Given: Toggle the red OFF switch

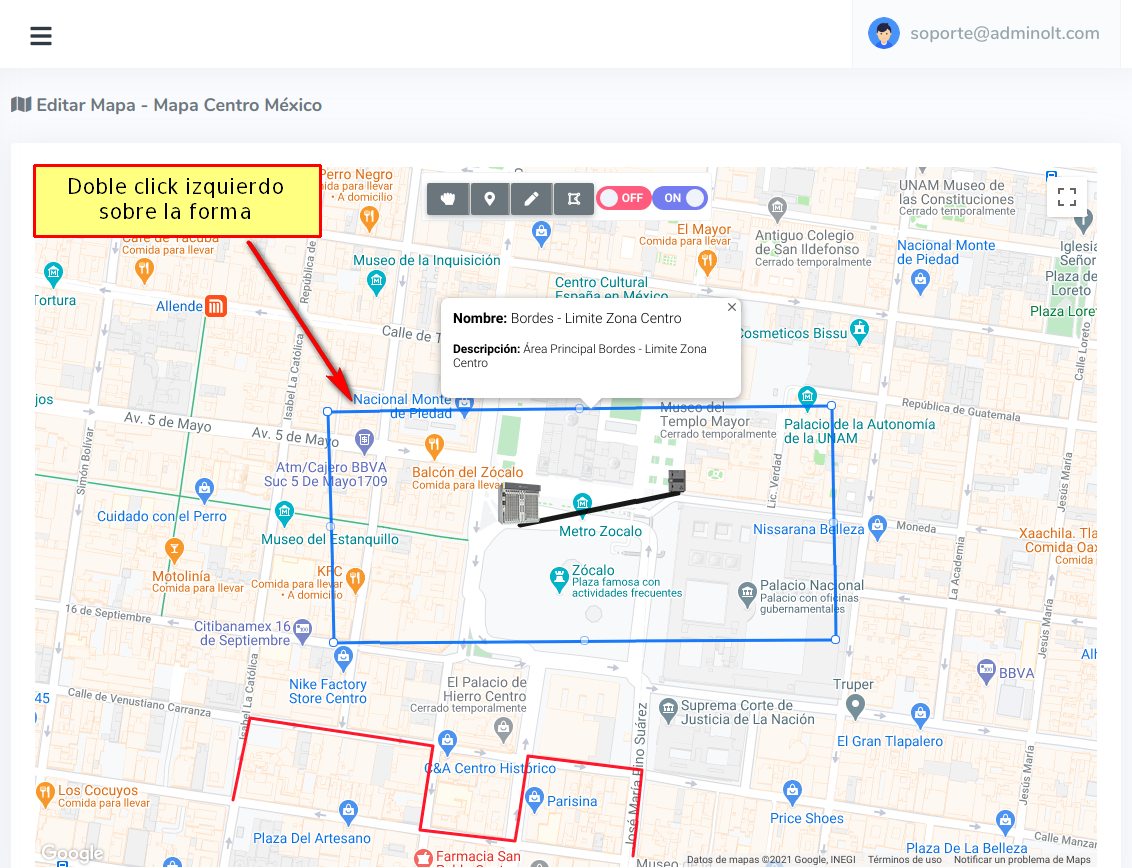Looking at the screenshot, I should tap(623, 198).
